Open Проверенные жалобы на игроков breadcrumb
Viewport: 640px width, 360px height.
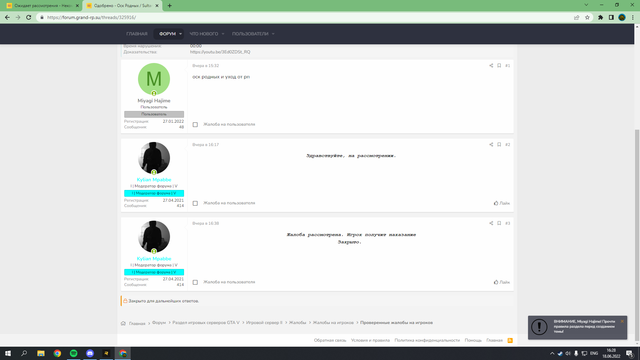[x=396, y=322]
